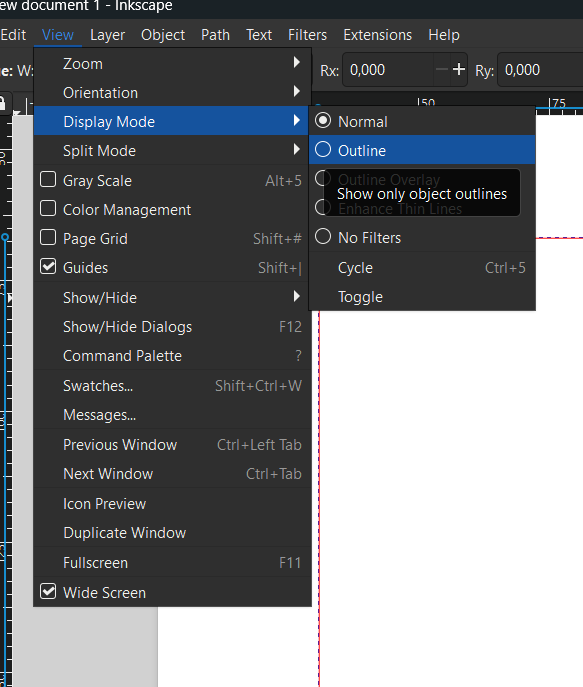
Task: Select the Normal display mode
Action: pos(422,121)
